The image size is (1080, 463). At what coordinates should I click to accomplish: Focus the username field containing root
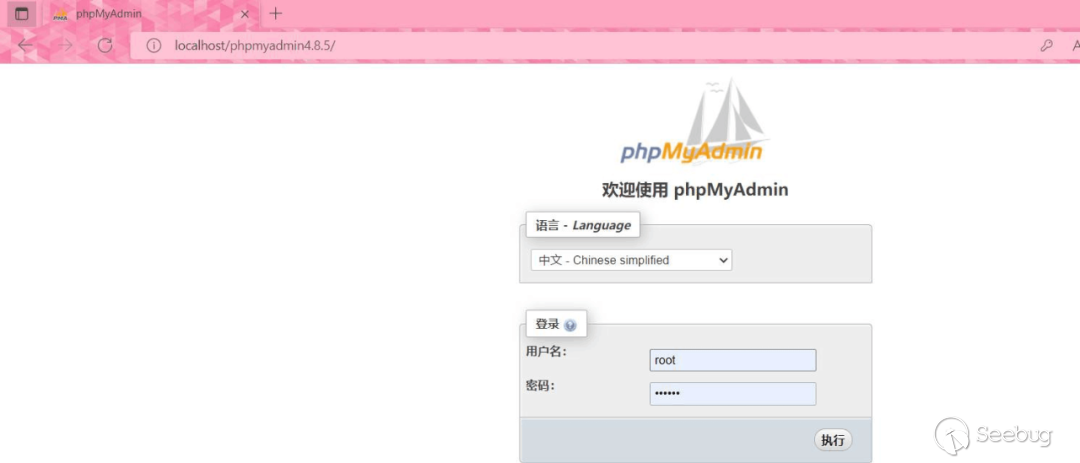pyautogui.click(x=733, y=360)
